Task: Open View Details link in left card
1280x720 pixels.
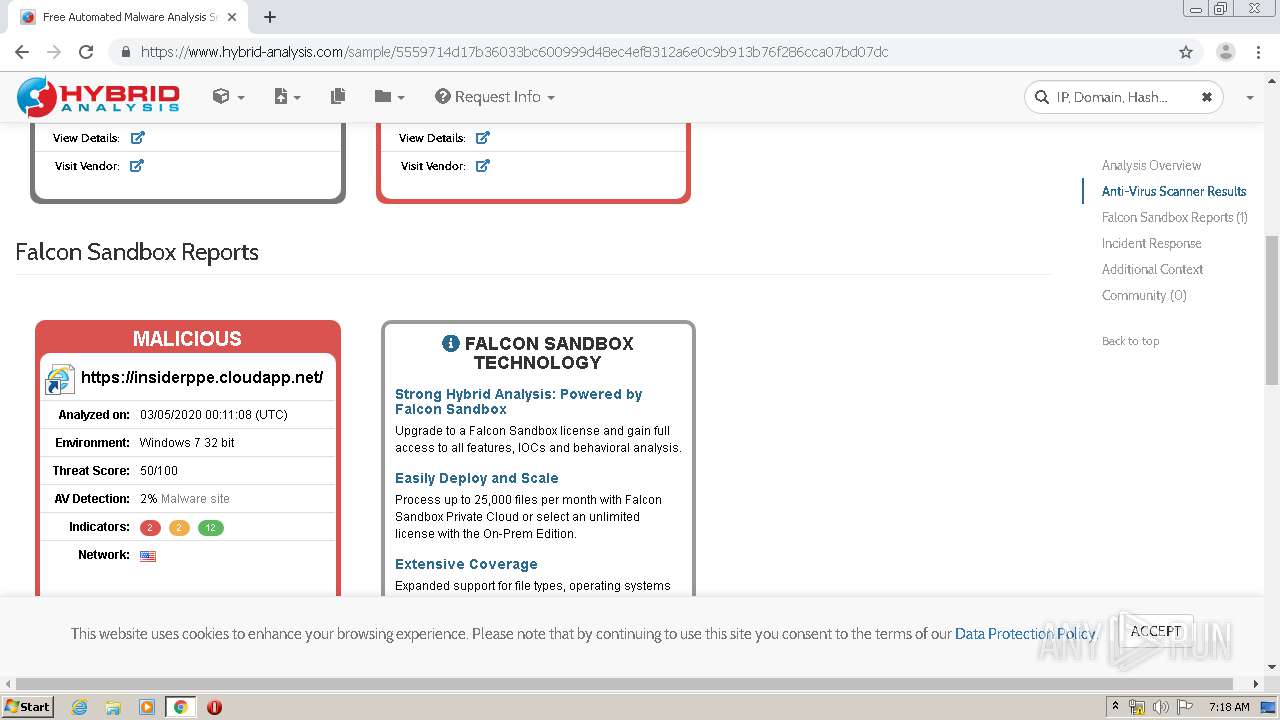Action: point(137,137)
